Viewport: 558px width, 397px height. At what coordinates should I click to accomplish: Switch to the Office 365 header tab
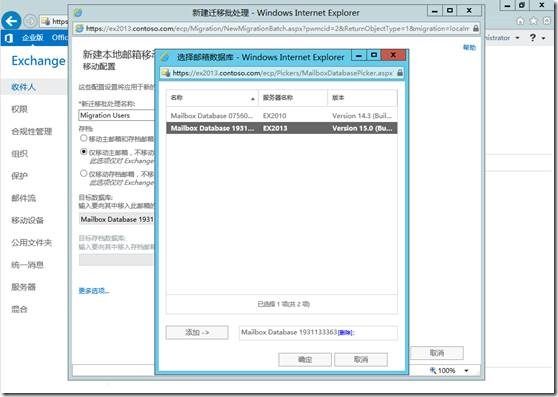point(59,37)
